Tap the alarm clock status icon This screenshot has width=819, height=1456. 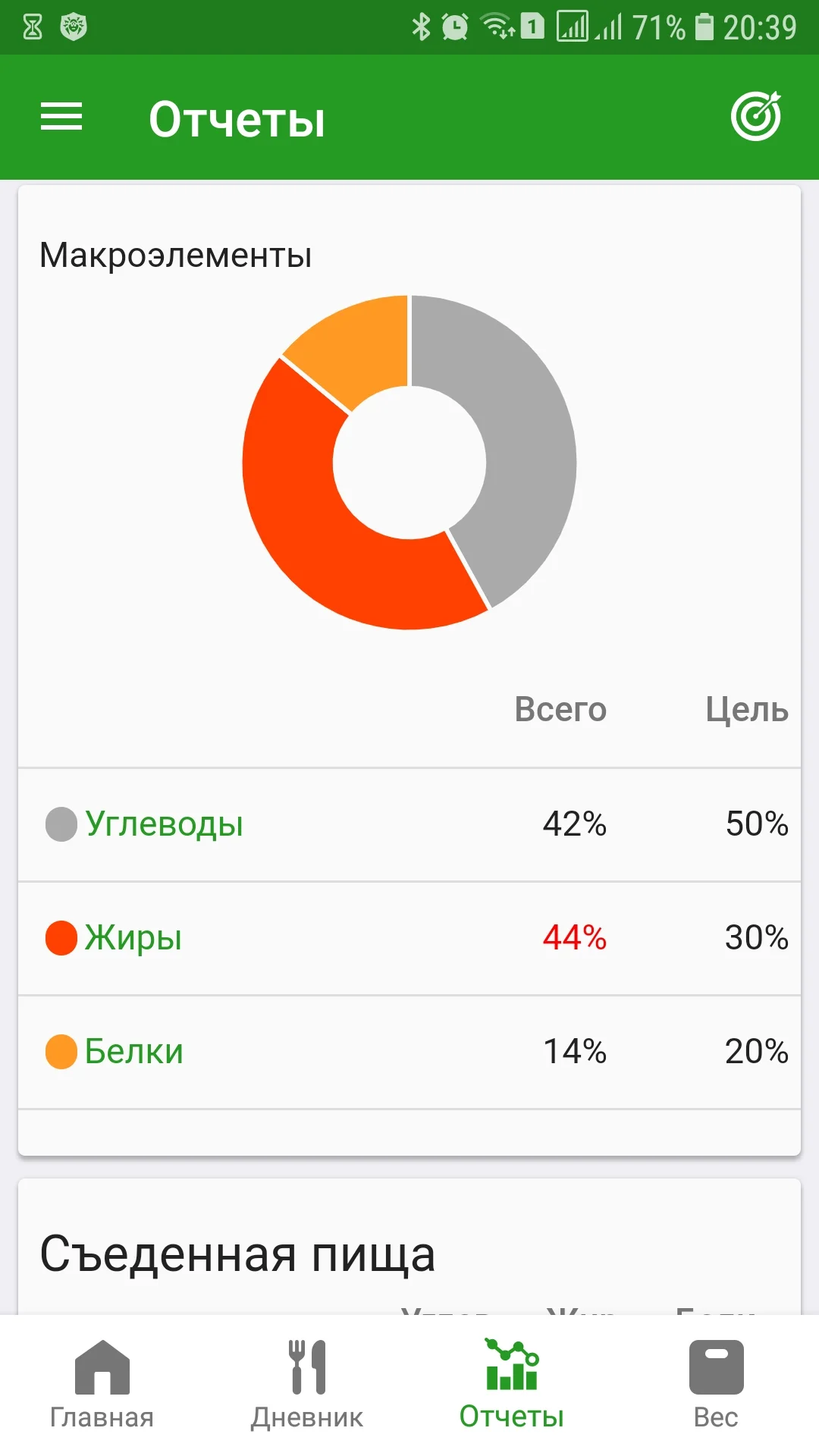point(455,27)
